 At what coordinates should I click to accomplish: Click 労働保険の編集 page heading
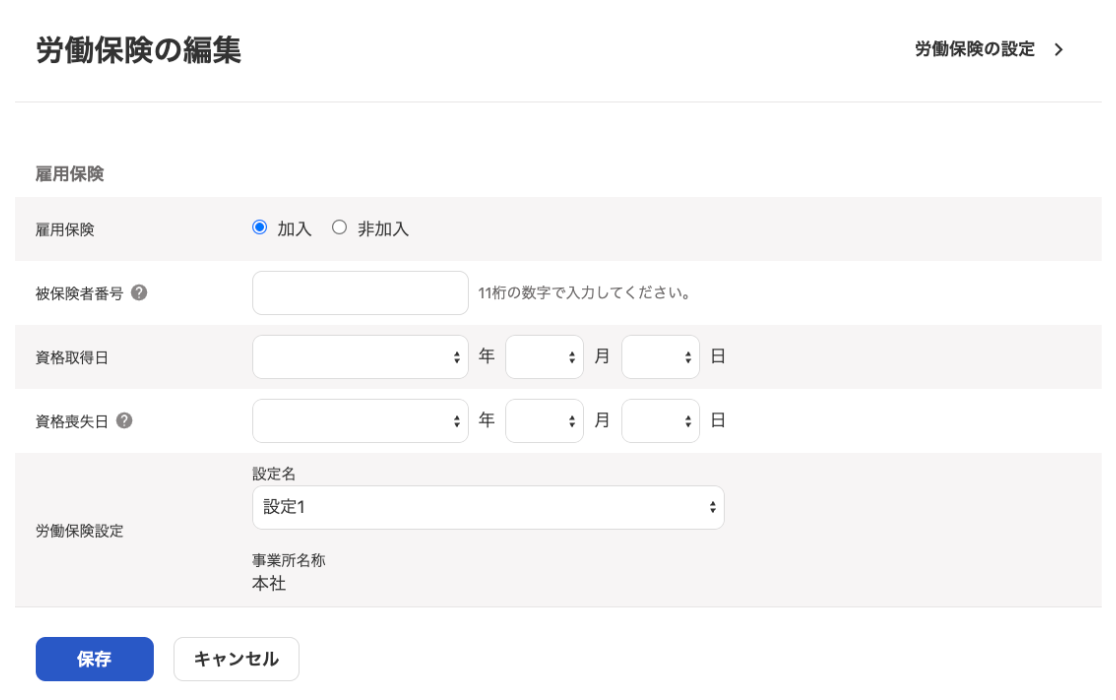click(138, 50)
